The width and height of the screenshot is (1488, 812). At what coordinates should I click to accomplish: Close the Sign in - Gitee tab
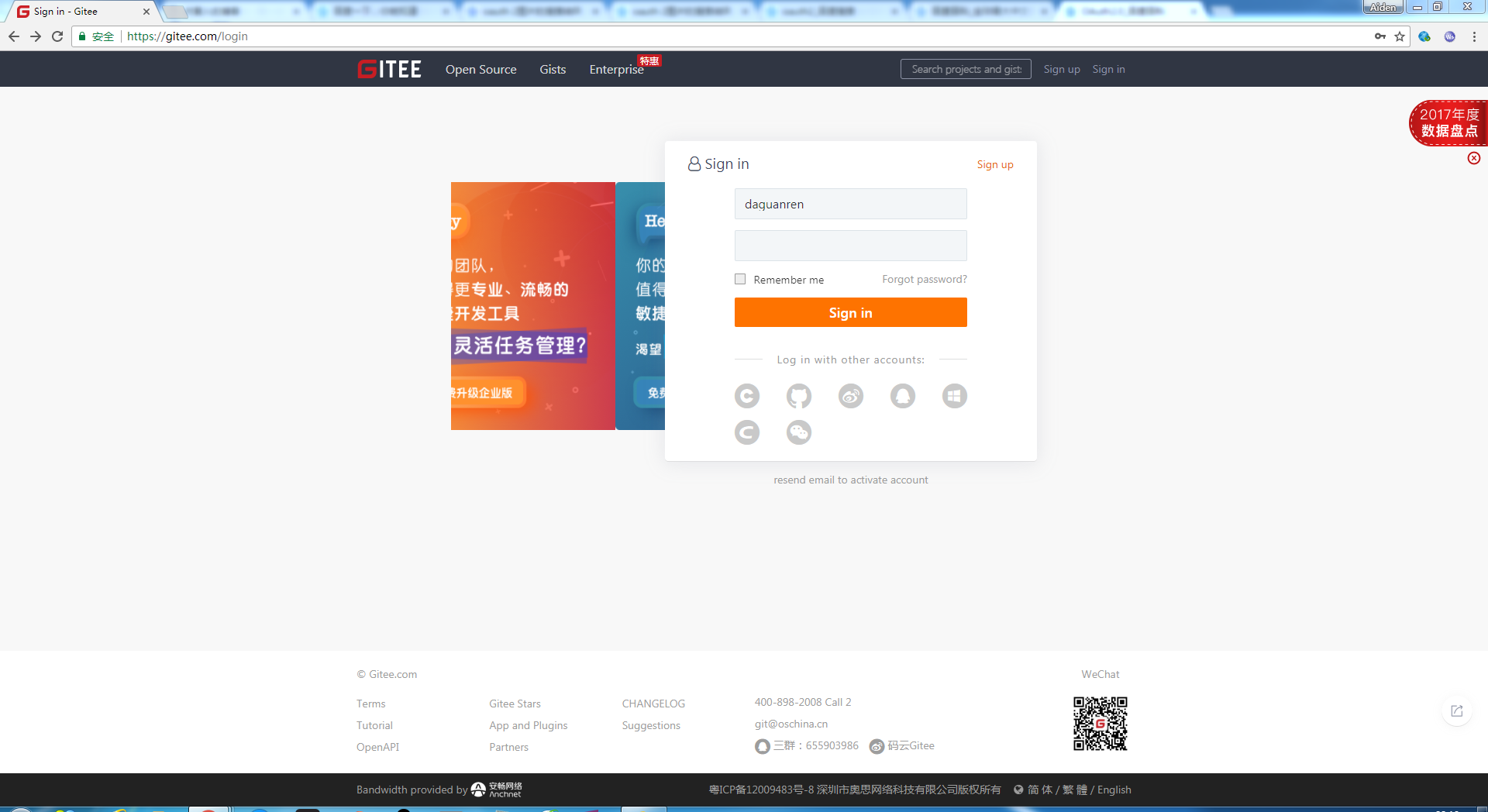tap(146, 12)
